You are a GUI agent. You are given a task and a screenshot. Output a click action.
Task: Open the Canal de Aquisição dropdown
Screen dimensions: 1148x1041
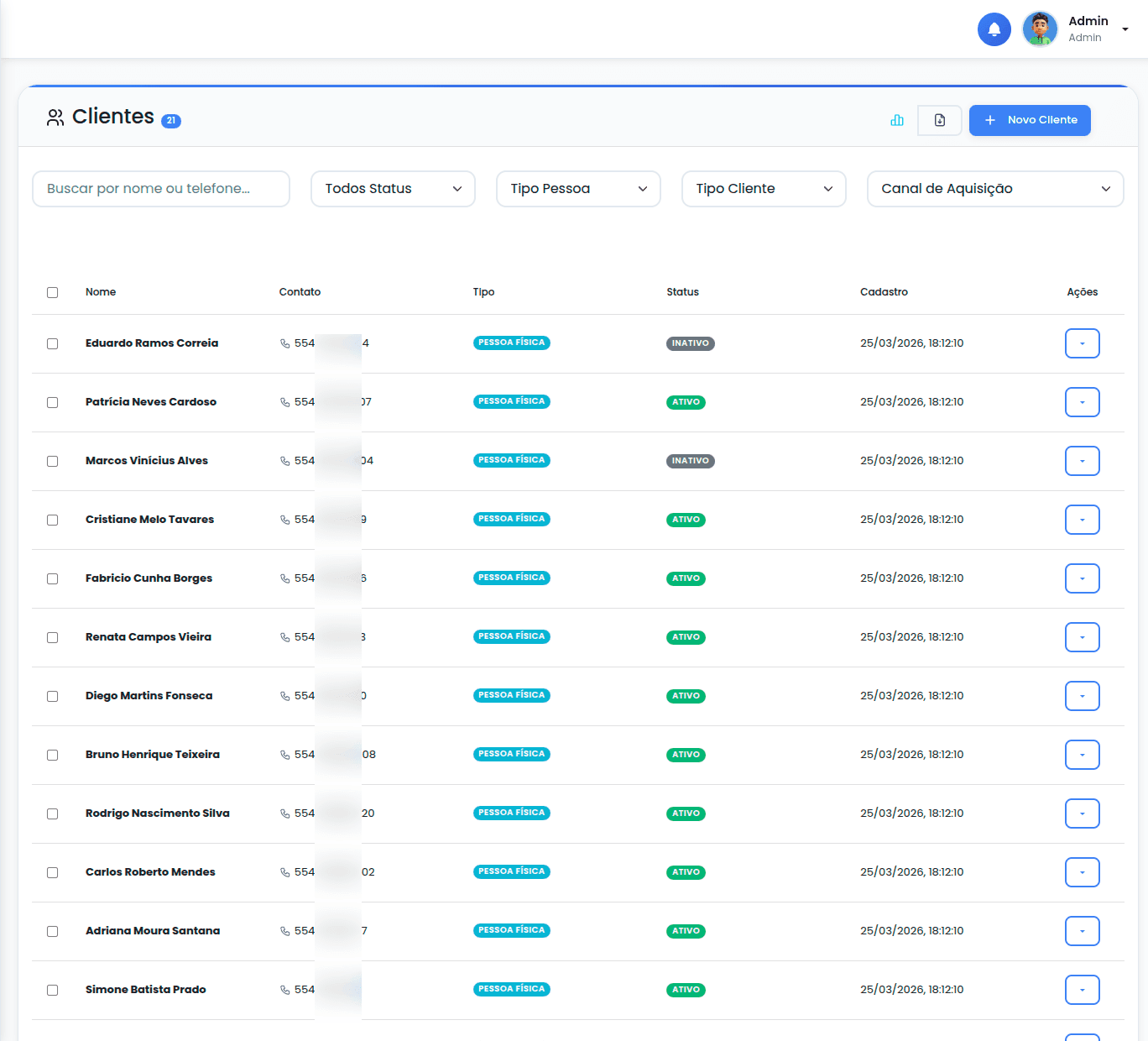point(994,189)
